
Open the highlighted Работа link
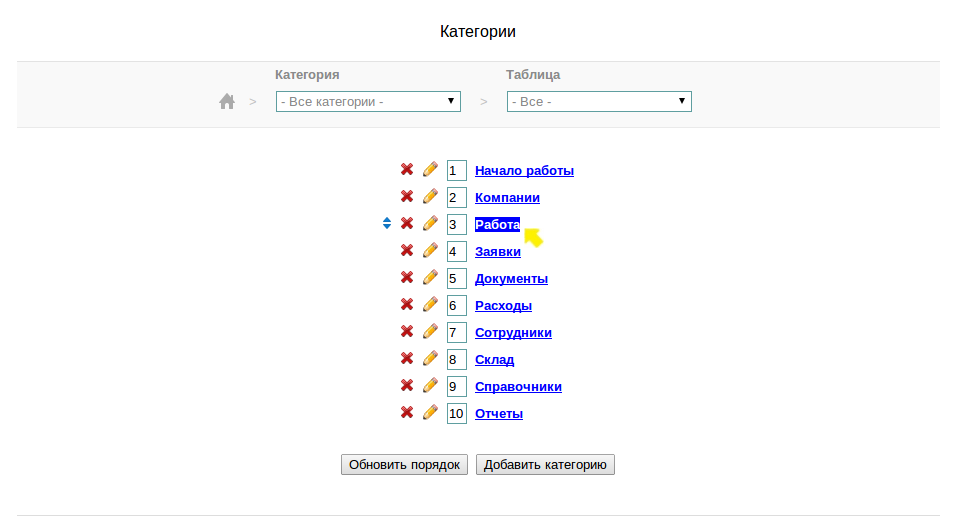tap(497, 225)
